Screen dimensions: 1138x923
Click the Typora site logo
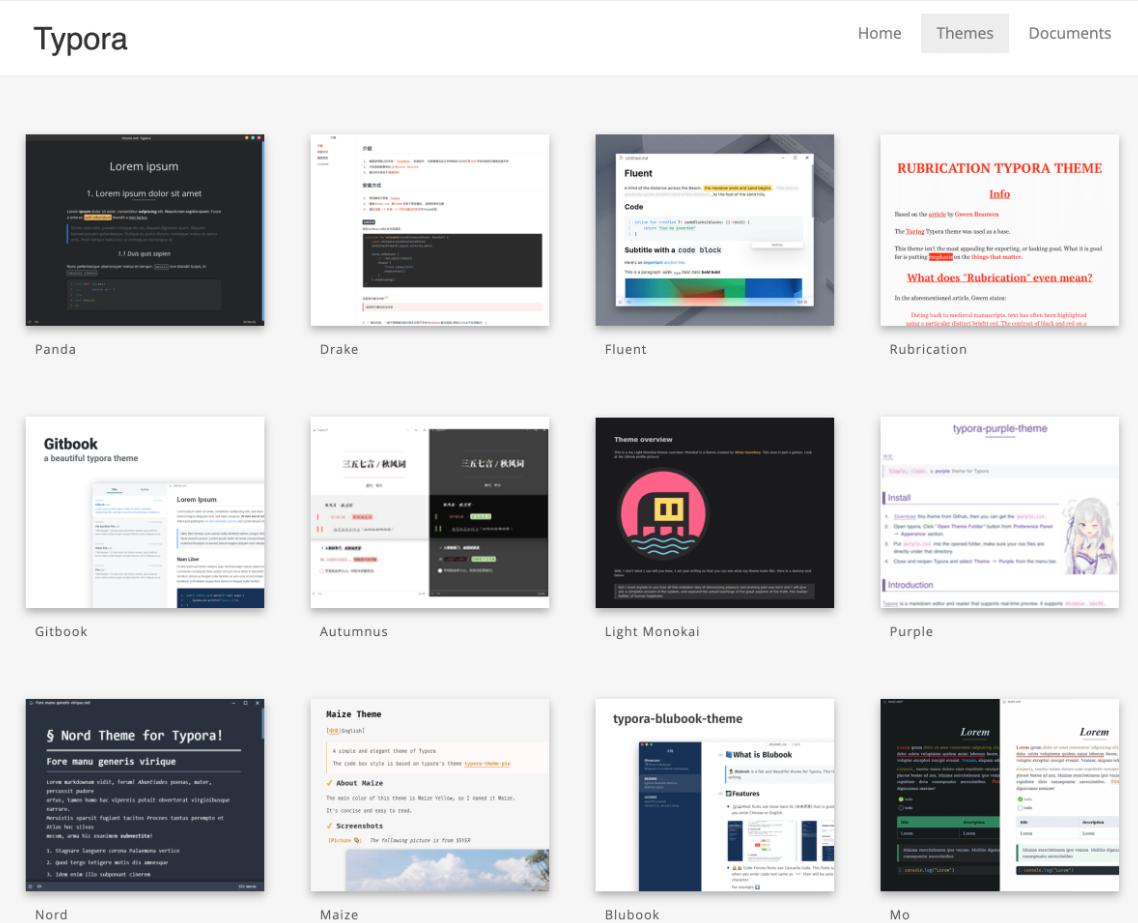click(81, 39)
